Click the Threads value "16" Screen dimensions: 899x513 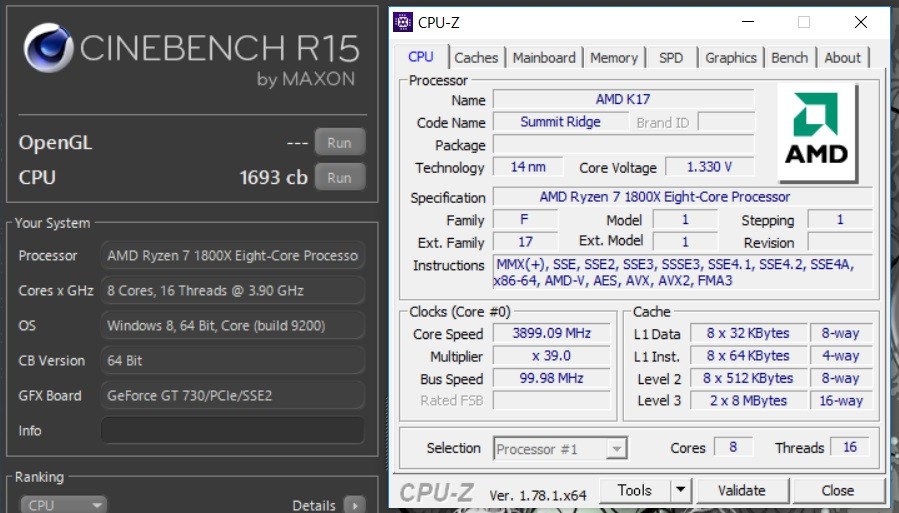tap(850, 447)
